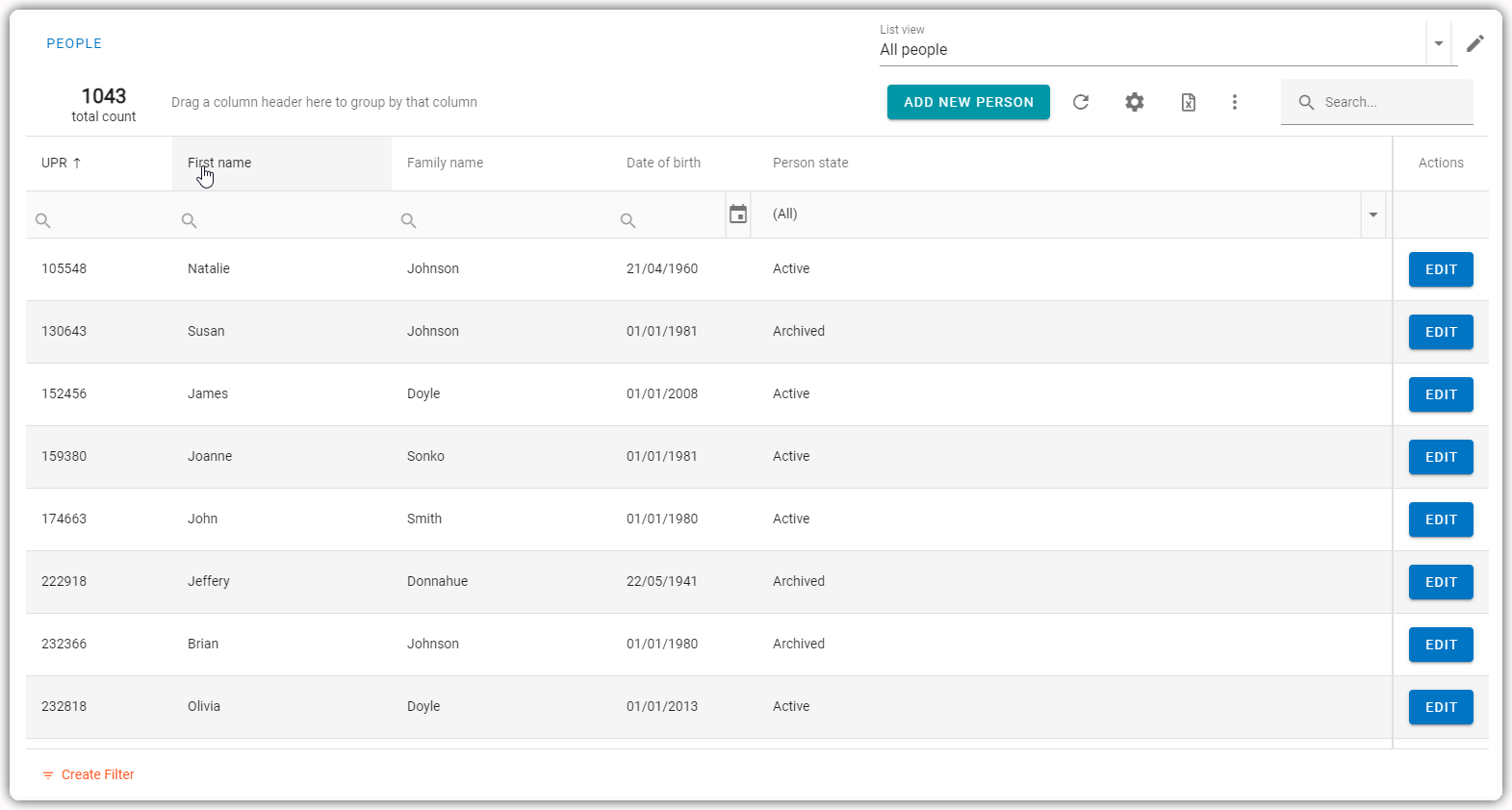Screen dimensions: 1512x810
Task: Open the three-dot more options menu
Action: click(x=1235, y=102)
